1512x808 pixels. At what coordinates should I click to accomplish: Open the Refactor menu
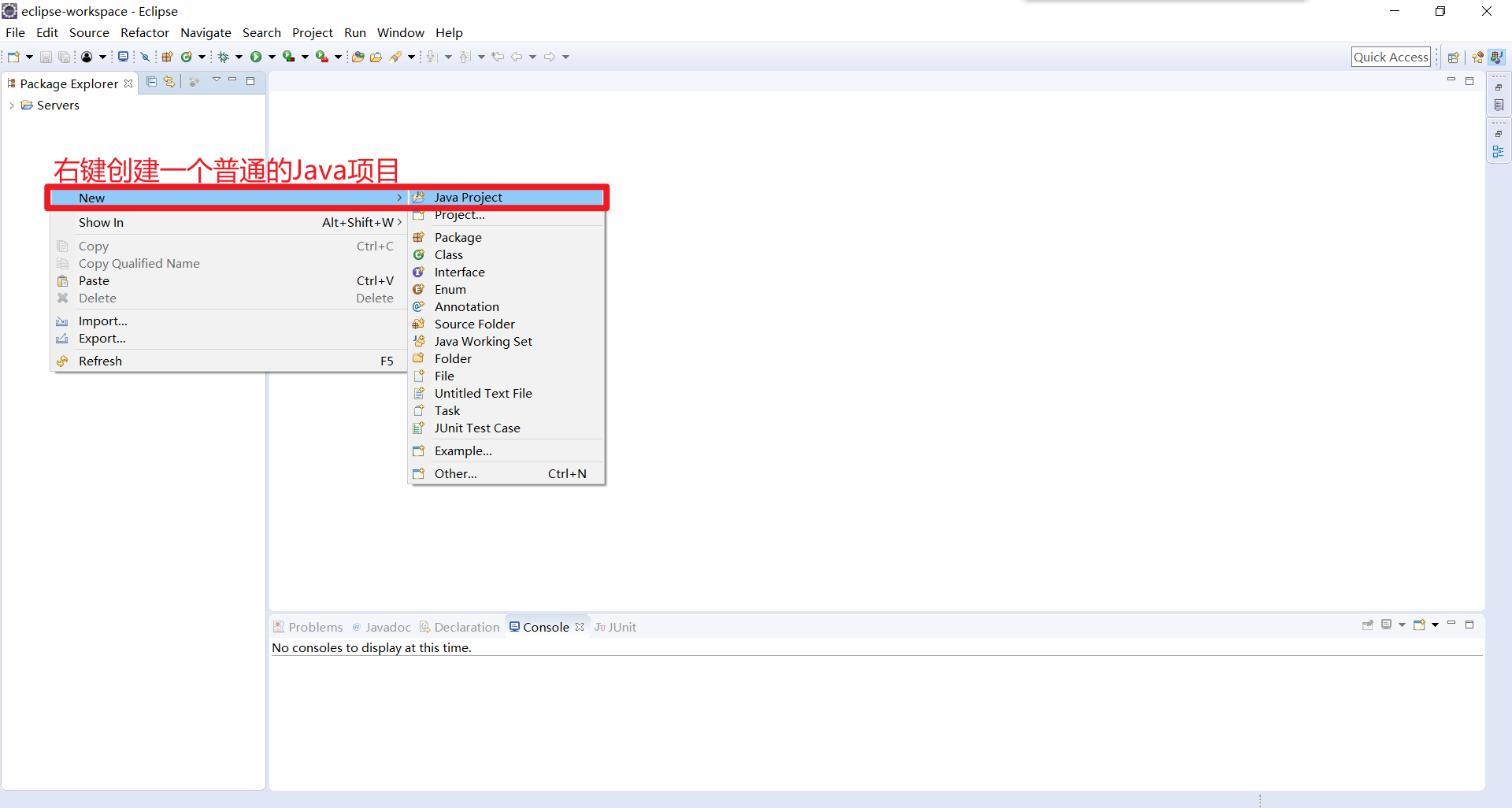pyautogui.click(x=145, y=32)
